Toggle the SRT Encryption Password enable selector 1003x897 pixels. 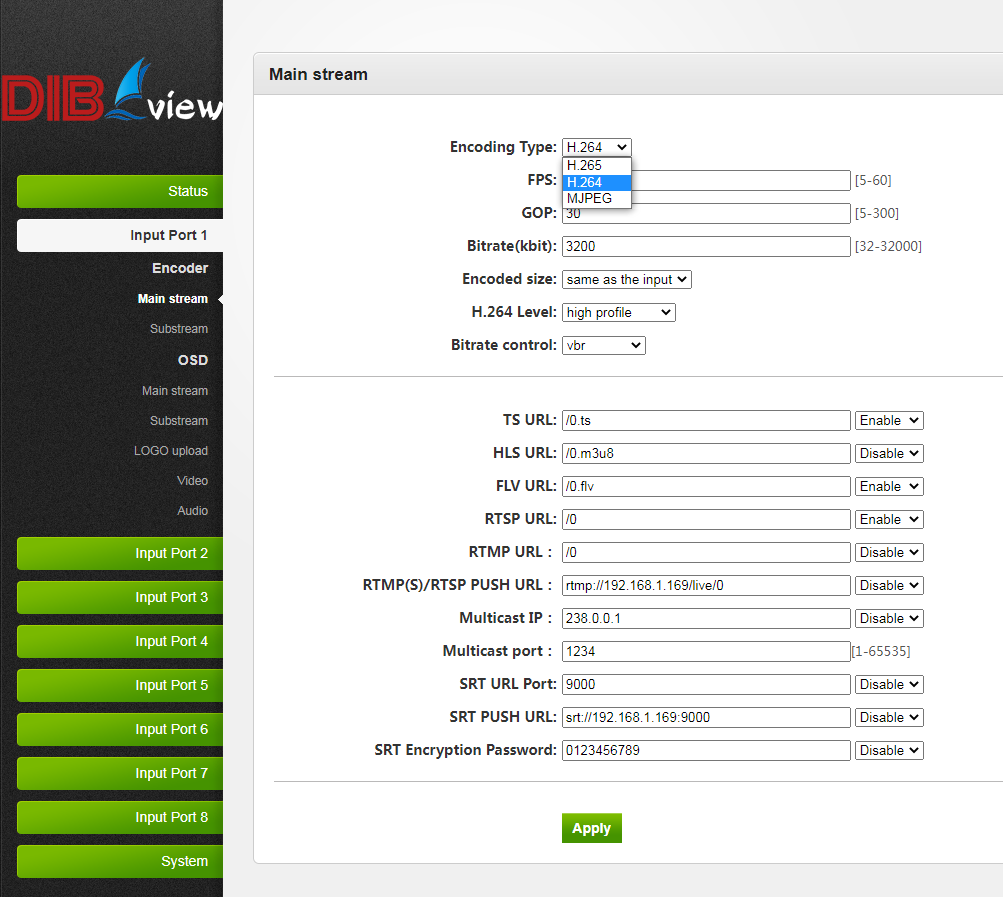click(888, 751)
